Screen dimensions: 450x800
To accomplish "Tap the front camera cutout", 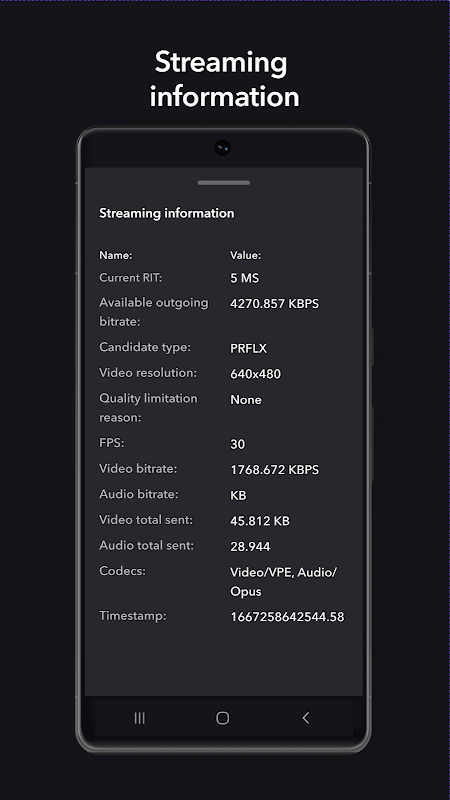I will (x=222, y=148).
